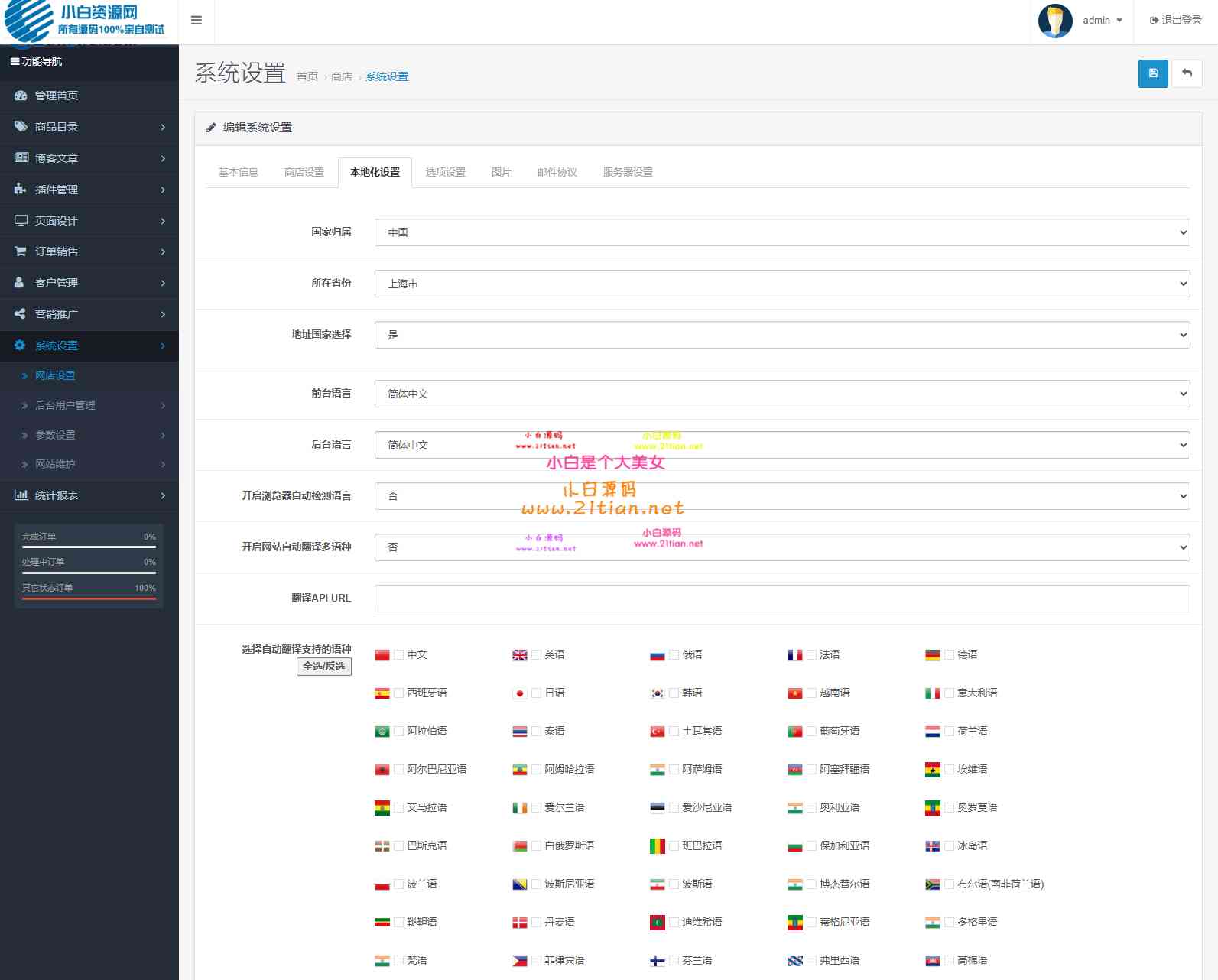Screen dimensions: 1218x980
Task: Click the 页面设计 monitor icon
Action: click(21, 220)
